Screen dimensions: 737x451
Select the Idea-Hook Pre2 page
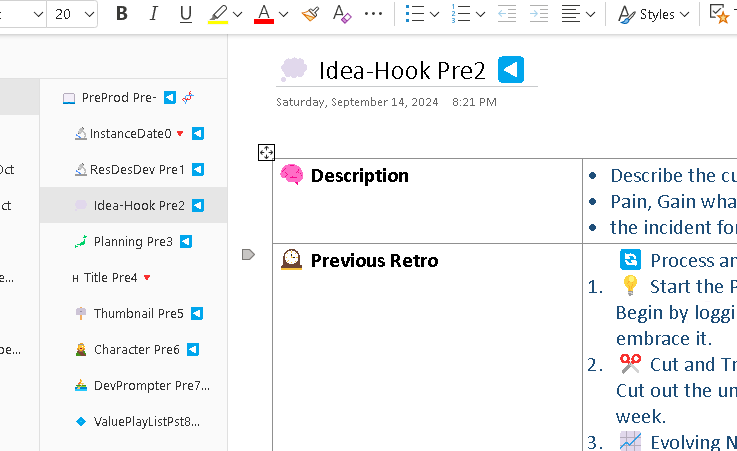(133, 205)
